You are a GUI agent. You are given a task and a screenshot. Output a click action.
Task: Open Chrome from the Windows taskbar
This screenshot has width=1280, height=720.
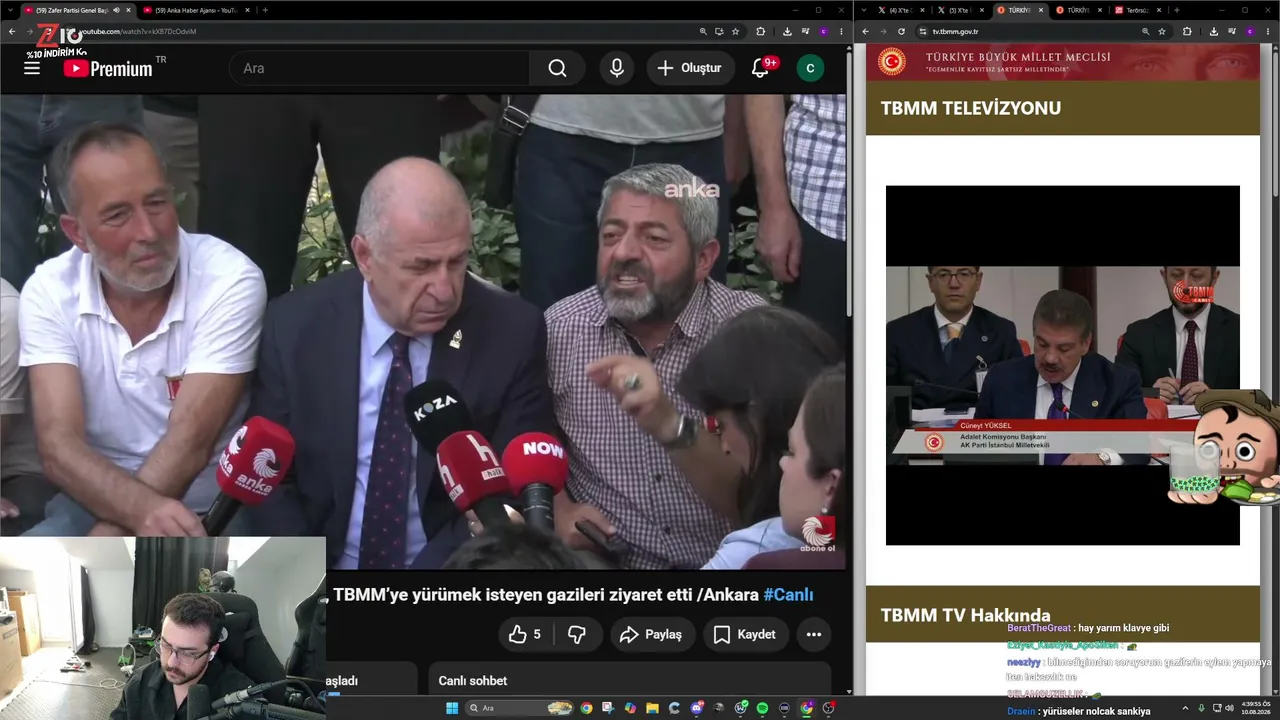click(x=586, y=708)
